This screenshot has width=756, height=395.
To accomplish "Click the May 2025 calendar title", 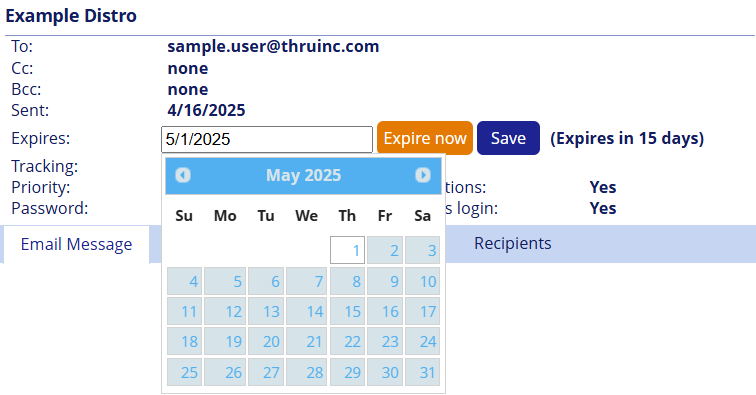I will (303, 175).
